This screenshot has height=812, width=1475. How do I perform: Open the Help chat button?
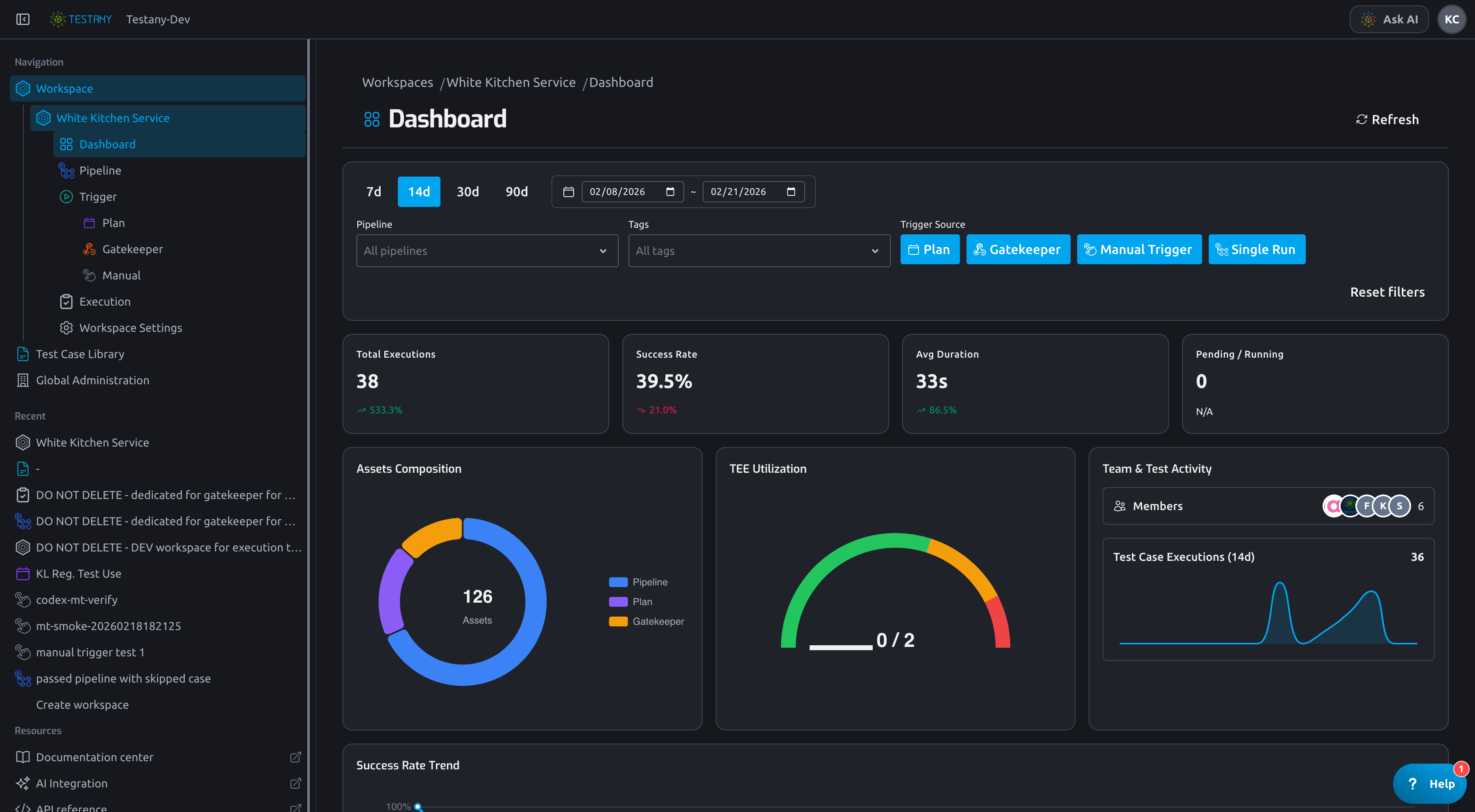coord(1429,783)
